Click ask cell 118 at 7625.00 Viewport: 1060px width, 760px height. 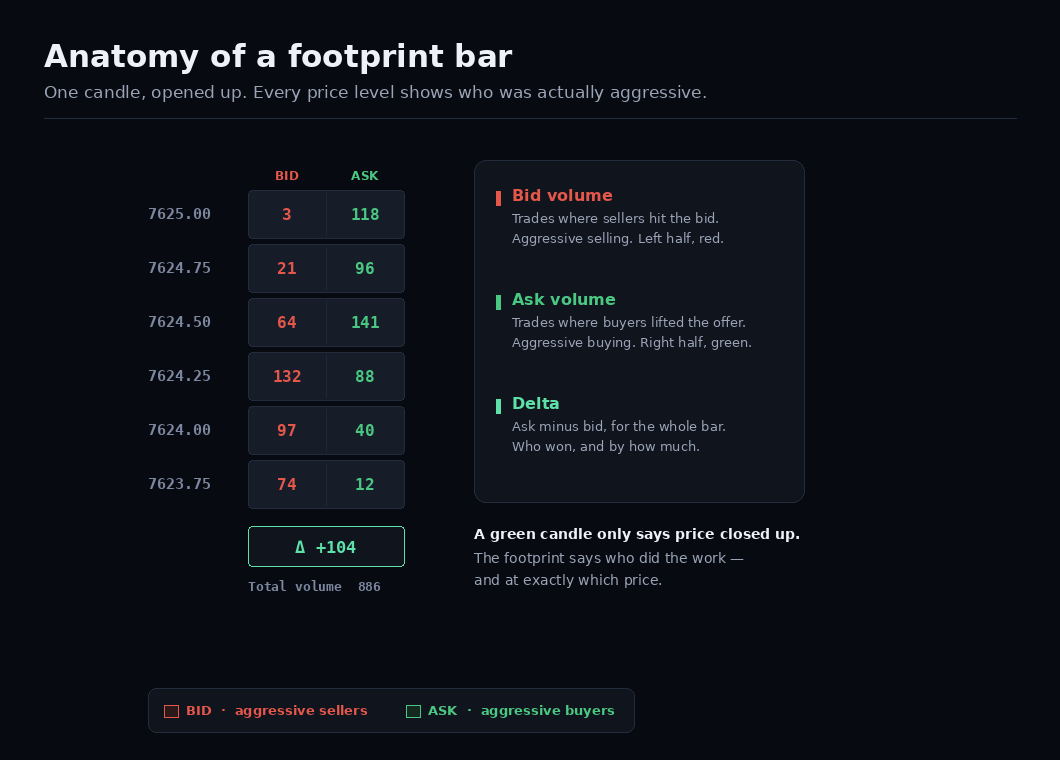(366, 214)
